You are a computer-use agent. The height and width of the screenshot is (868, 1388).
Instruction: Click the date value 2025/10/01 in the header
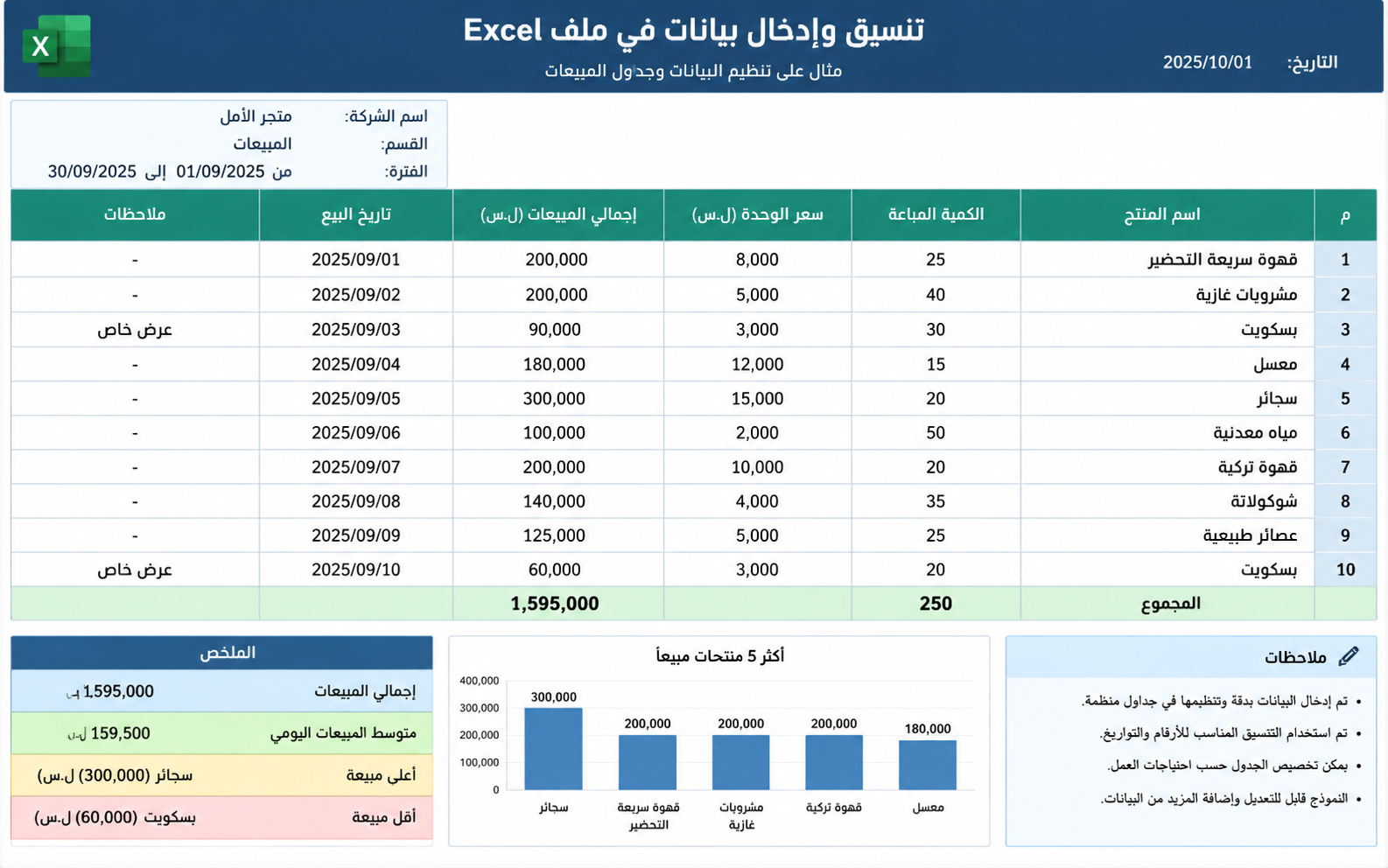pyautogui.click(x=1207, y=62)
